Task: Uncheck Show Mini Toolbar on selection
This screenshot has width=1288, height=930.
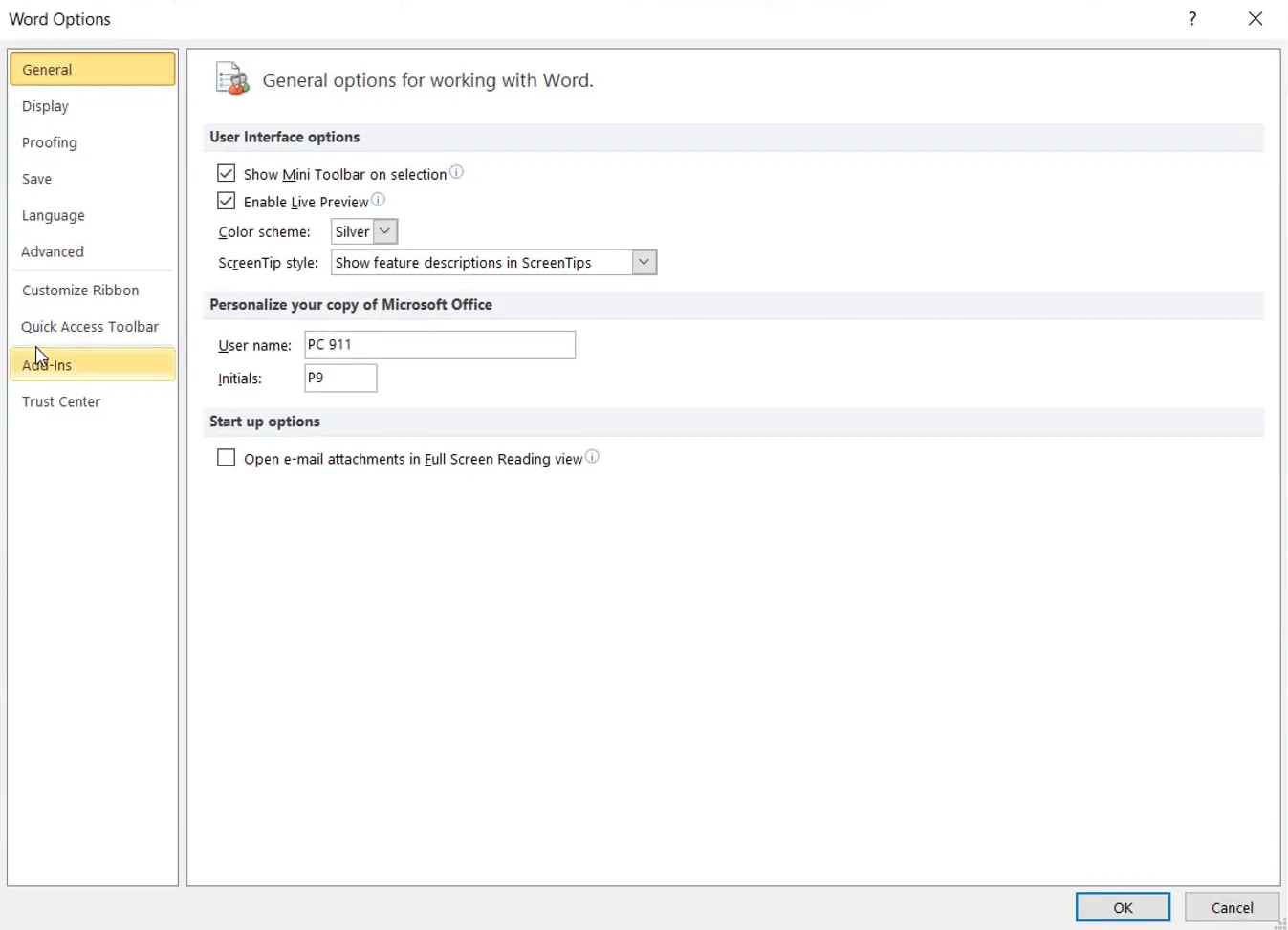Action: click(226, 173)
